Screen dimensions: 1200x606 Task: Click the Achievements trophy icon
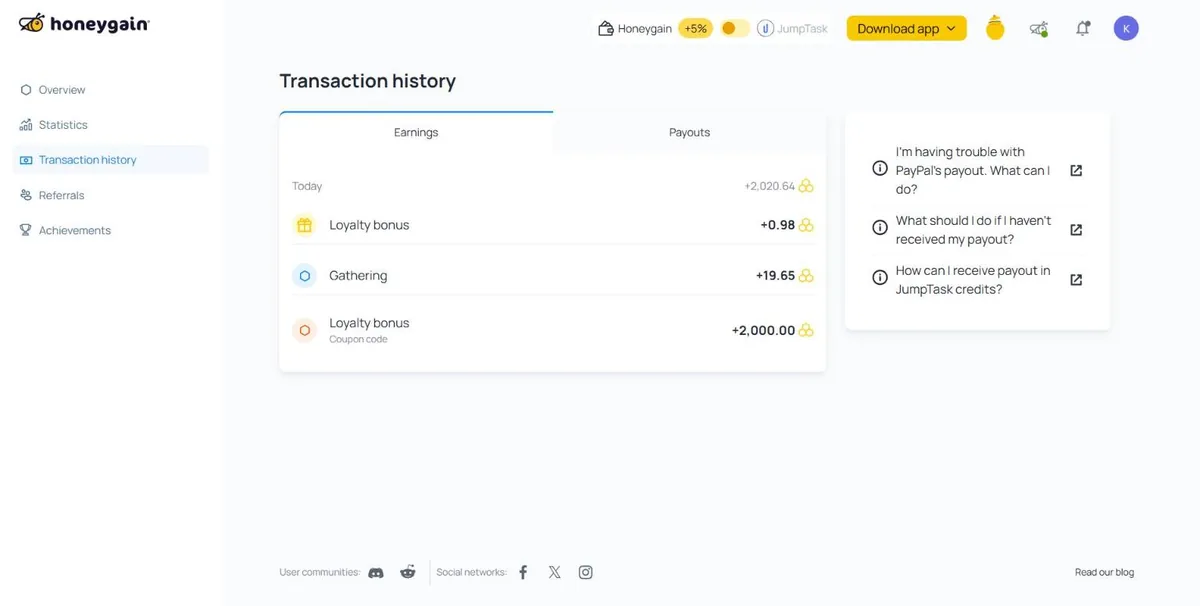pyautogui.click(x=26, y=230)
